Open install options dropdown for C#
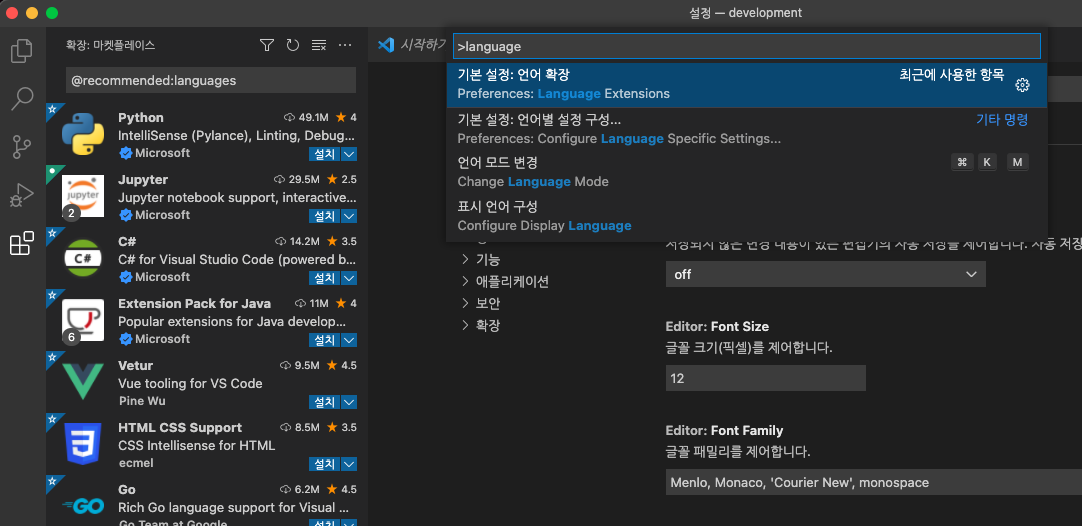This screenshot has width=1082, height=526. click(x=348, y=277)
